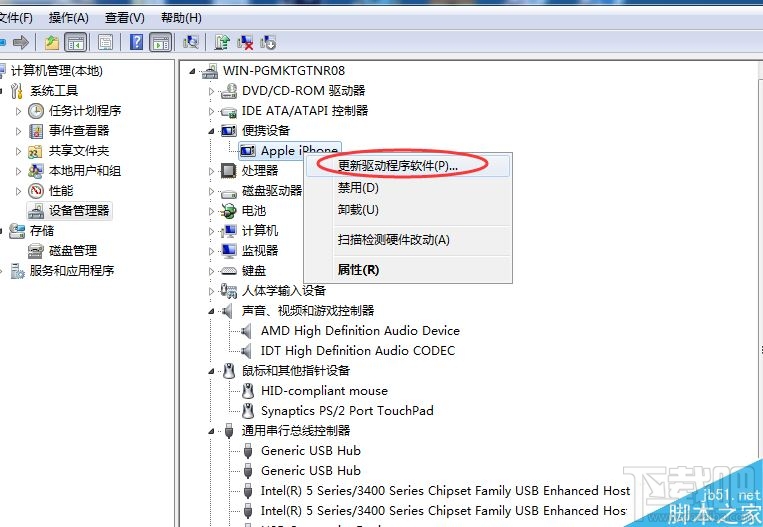Select DVD/CD-ROM 驱动器 label
The image size is (763, 527).
pos(303,91)
